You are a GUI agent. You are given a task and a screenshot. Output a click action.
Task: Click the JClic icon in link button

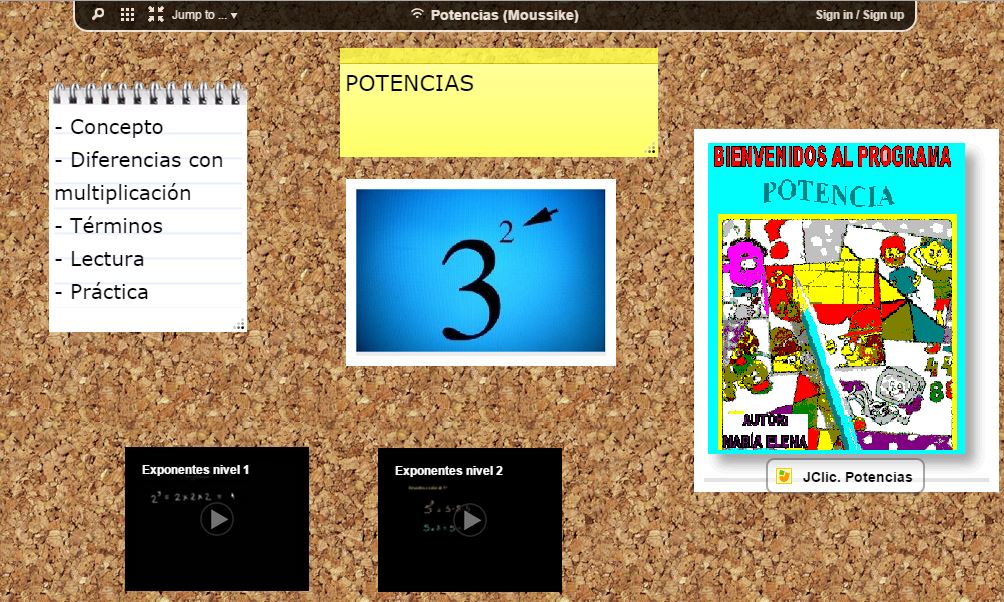click(x=784, y=476)
